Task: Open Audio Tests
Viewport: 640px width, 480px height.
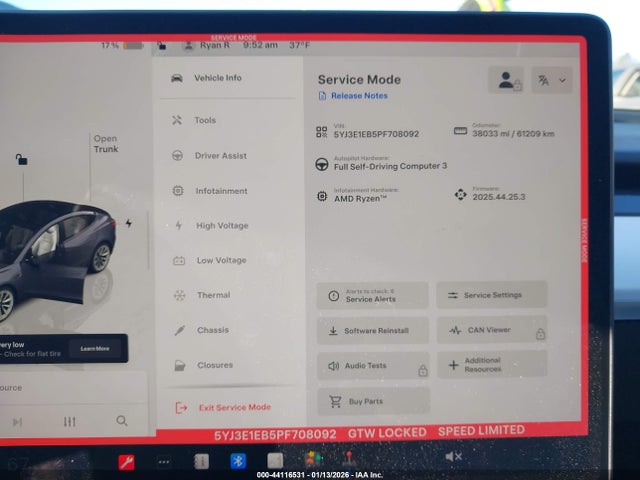Action: tap(372, 366)
